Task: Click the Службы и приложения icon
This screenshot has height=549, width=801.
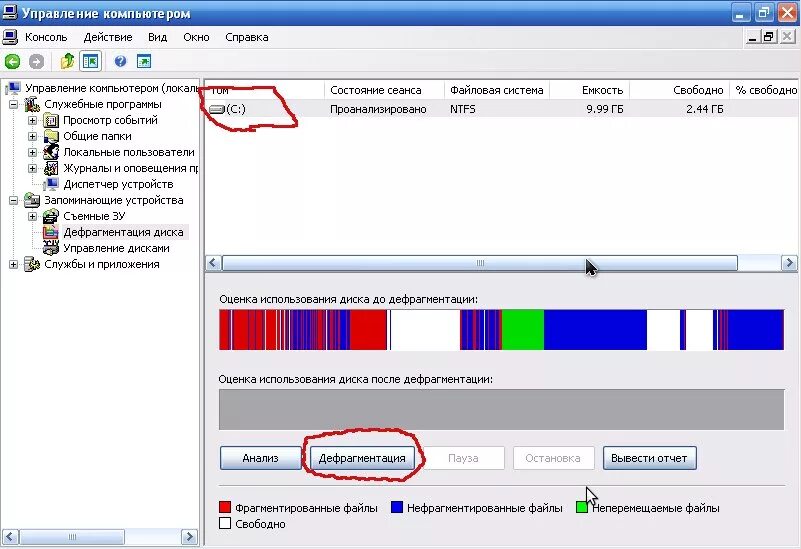Action: (32, 264)
